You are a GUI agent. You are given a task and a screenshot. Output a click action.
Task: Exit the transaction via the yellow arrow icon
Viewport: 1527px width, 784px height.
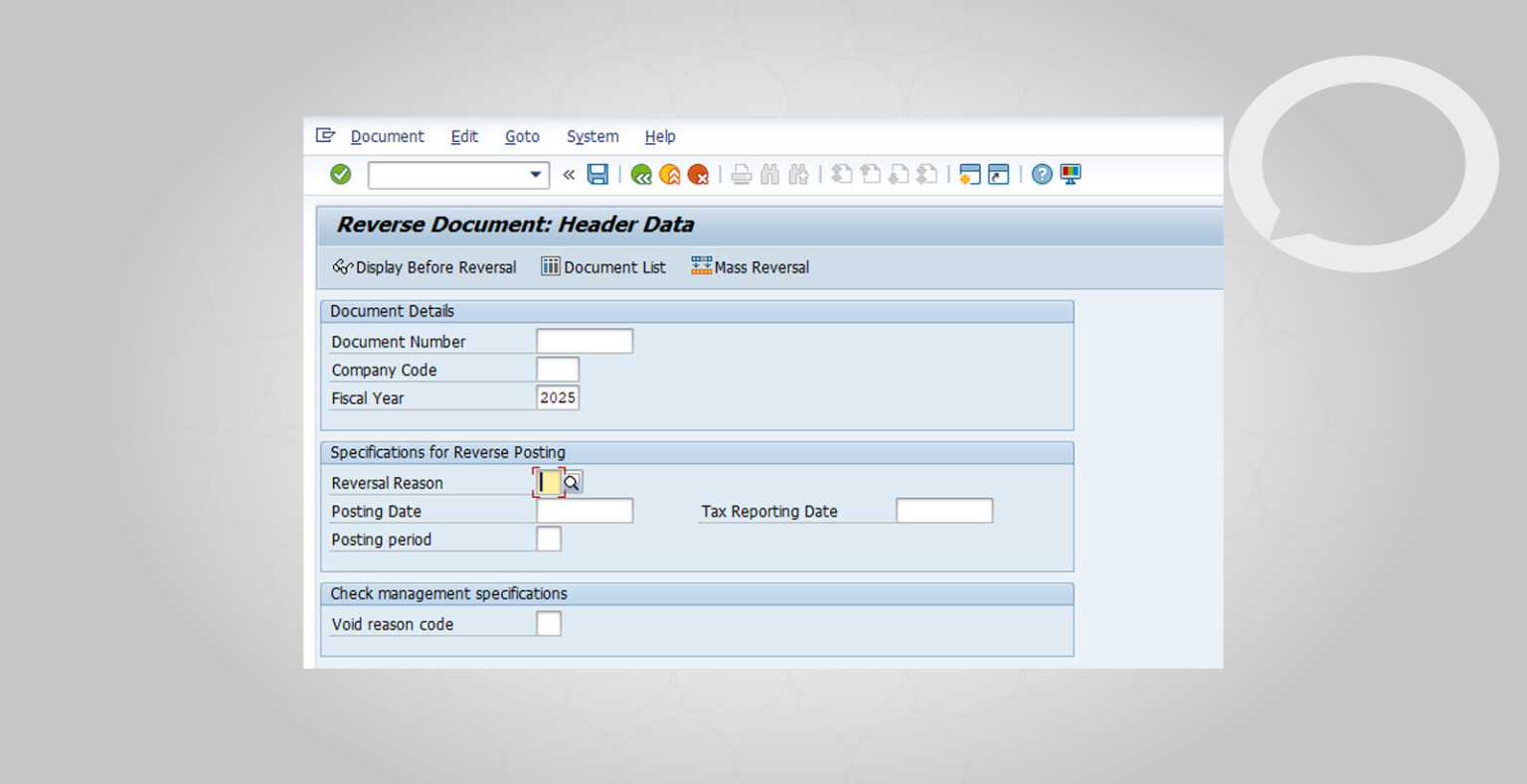tap(670, 174)
